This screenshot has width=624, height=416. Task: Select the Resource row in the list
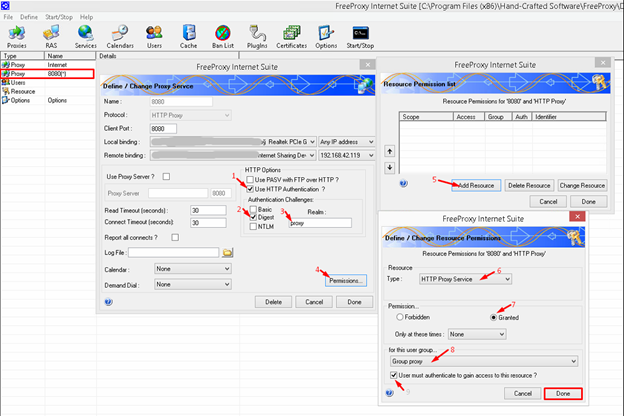coord(48,91)
